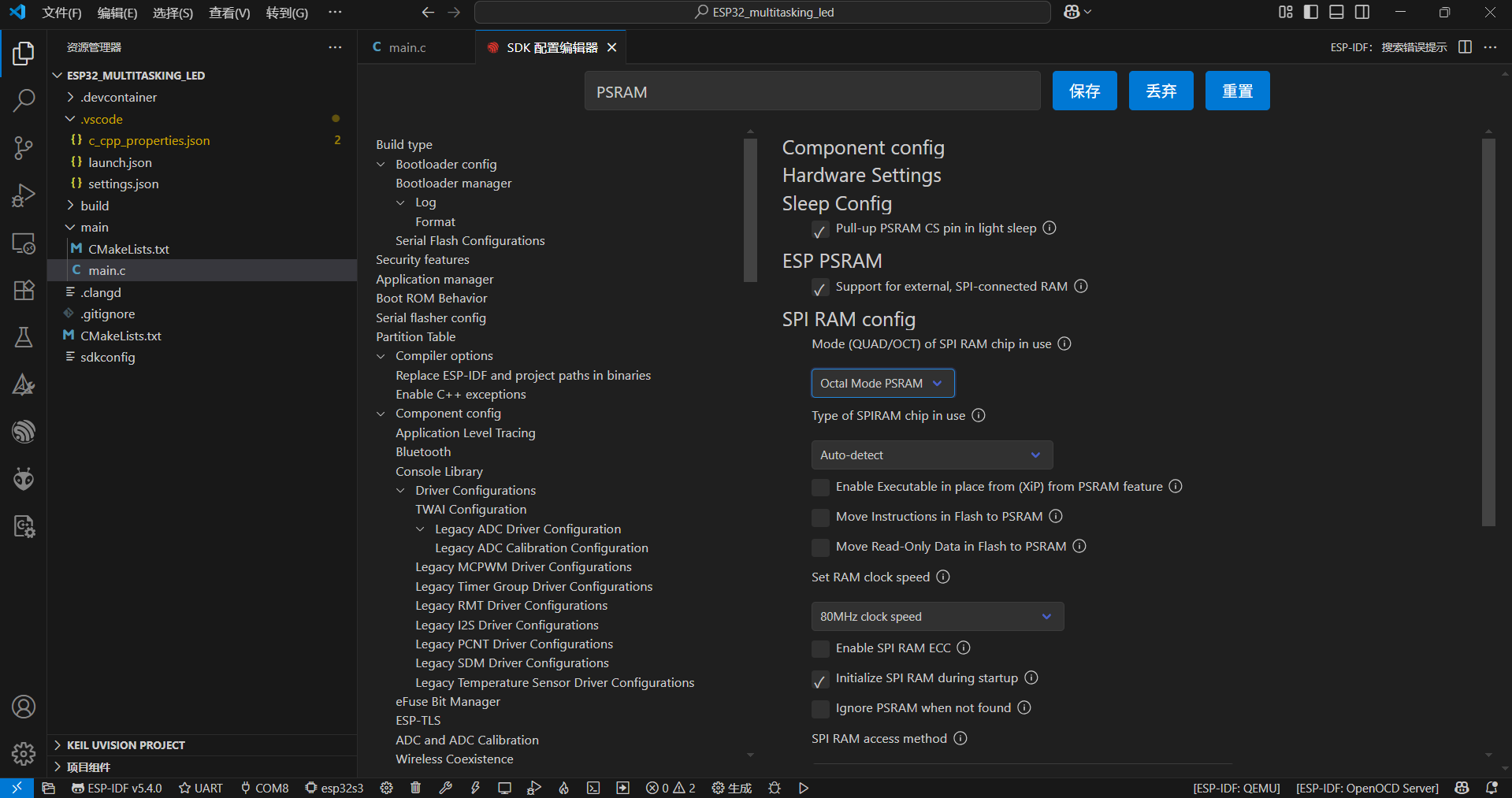Enable Executable in place (XiP) from PSRAM
Image resolution: width=1512 pixels, height=798 pixels.
pyautogui.click(x=820, y=488)
